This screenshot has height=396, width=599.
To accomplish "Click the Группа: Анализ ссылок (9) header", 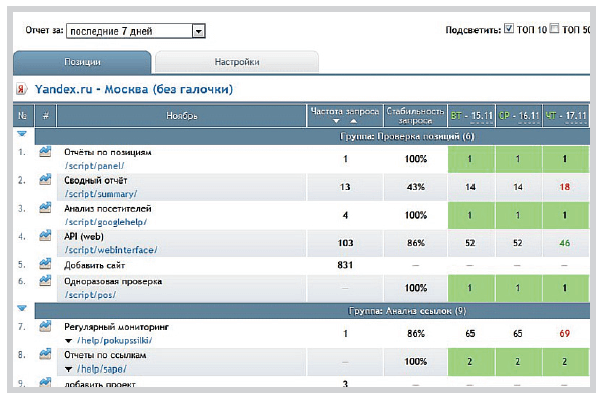I will (407, 311).
